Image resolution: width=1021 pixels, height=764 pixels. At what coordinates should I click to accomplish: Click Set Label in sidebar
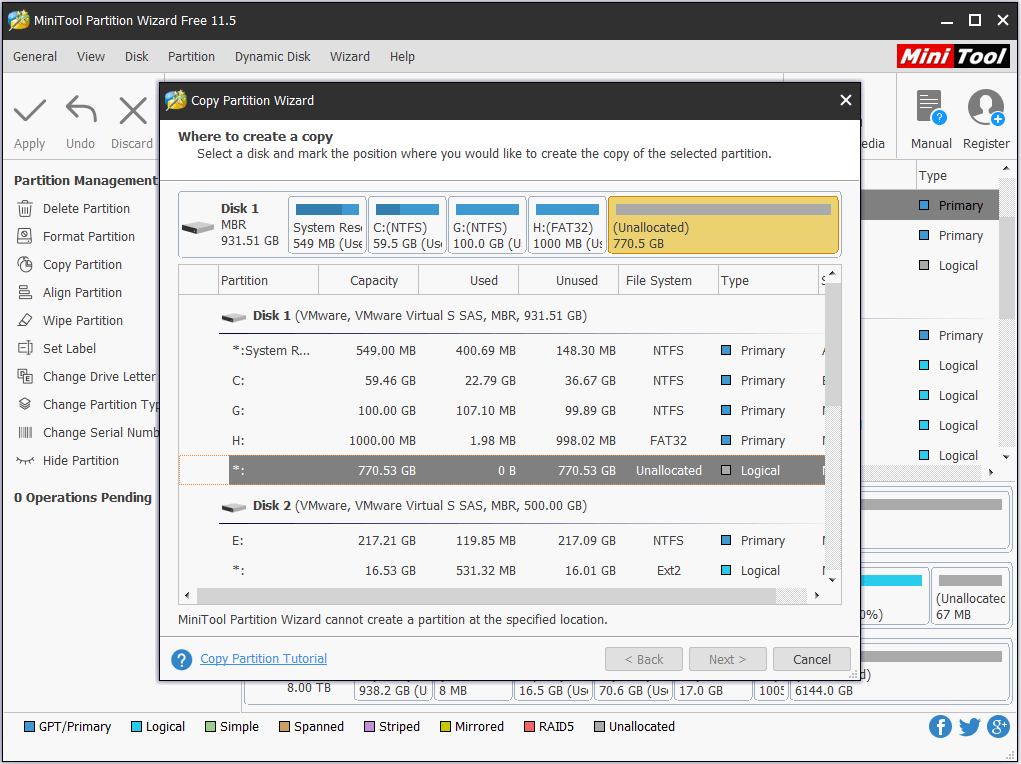[69, 348]
